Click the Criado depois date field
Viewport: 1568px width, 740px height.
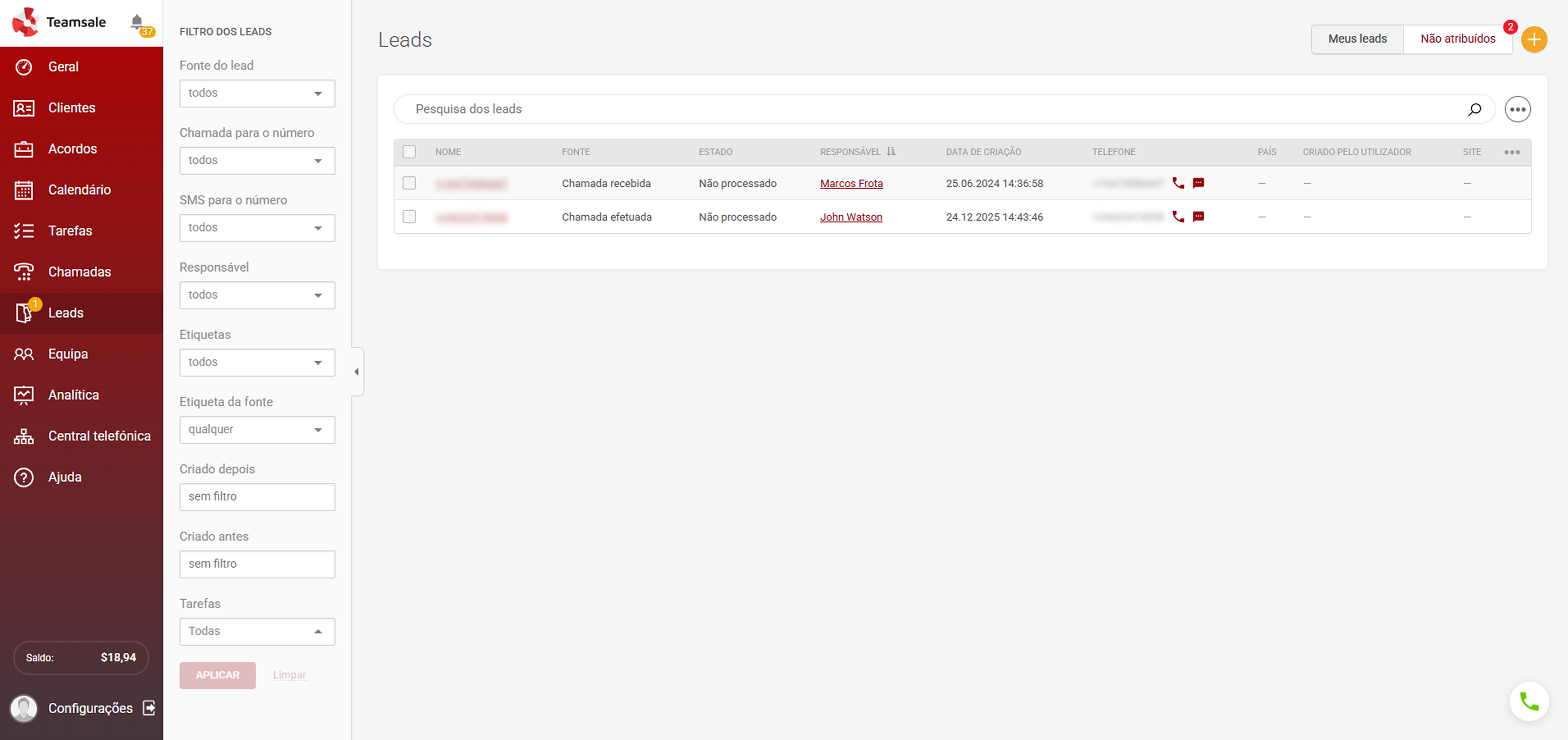[257, 496]
